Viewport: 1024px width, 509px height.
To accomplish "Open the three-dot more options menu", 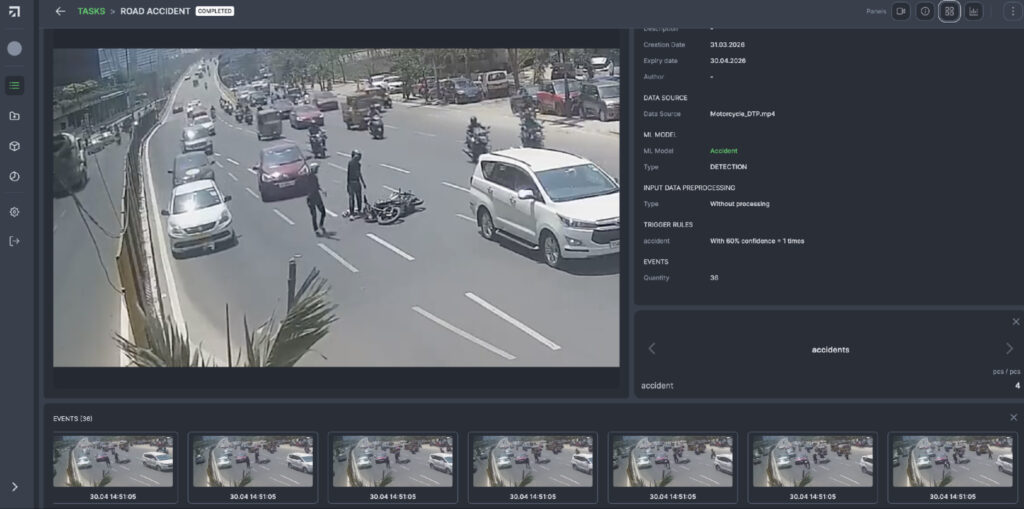I will 1013,11.
